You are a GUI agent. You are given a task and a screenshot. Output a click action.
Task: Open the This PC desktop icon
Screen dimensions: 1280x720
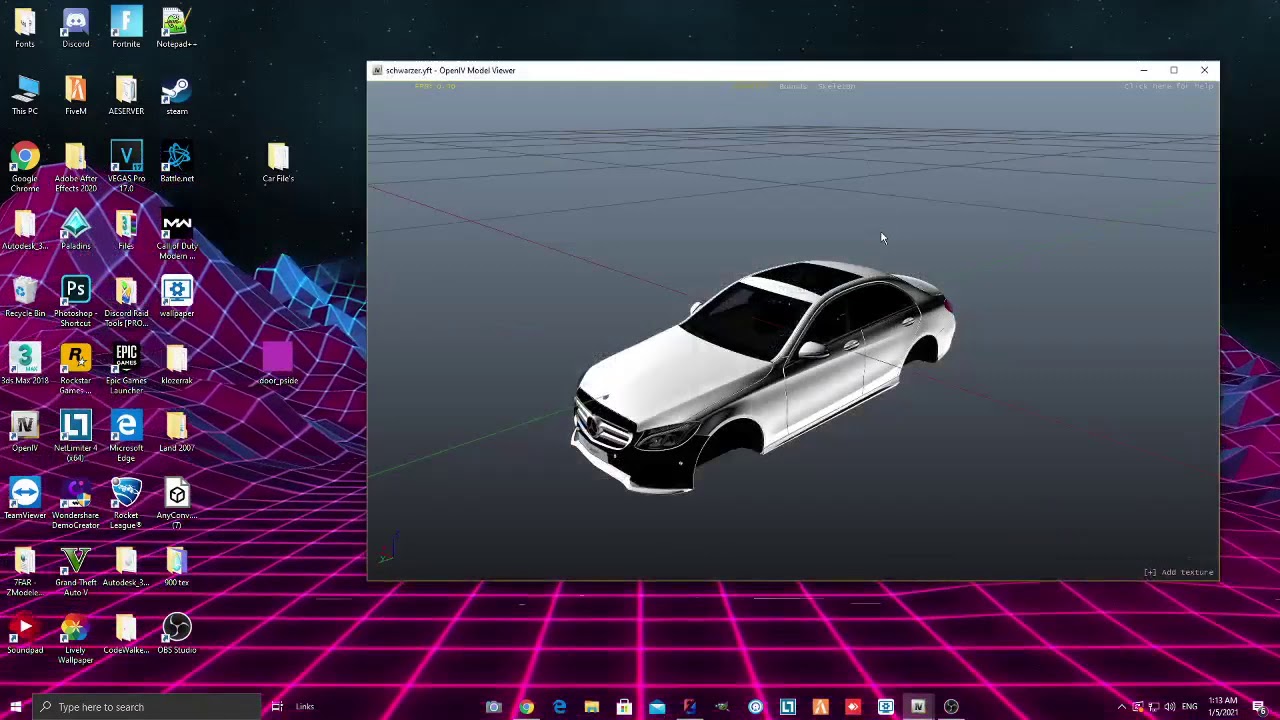pos(25,95)
